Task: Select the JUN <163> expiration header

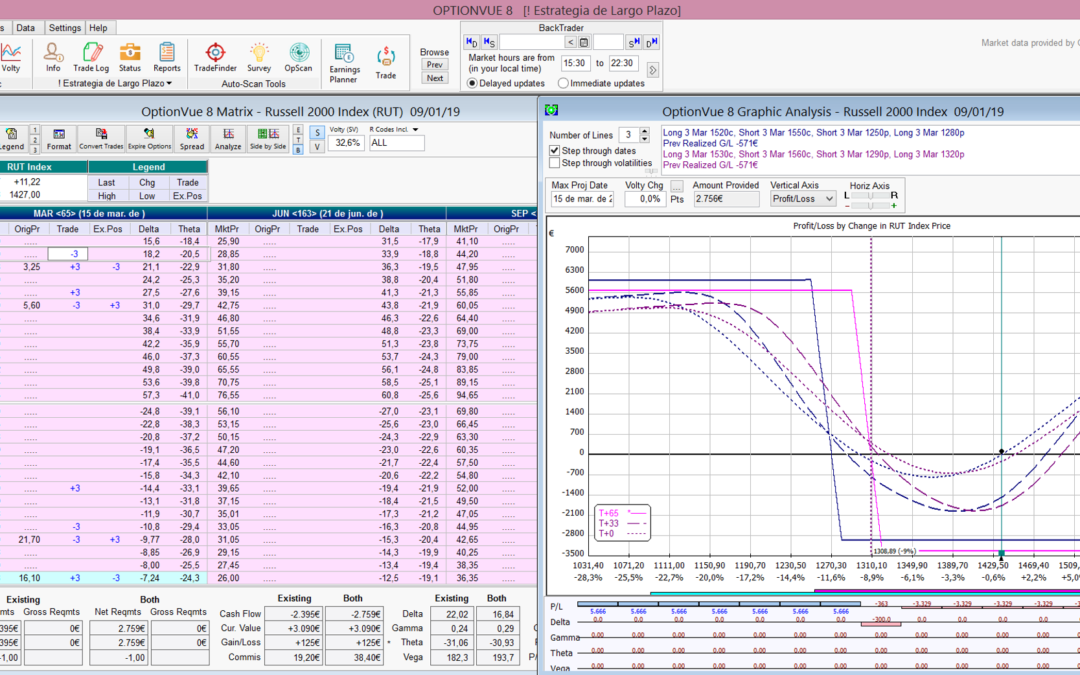Action: [x=327, y=214]
